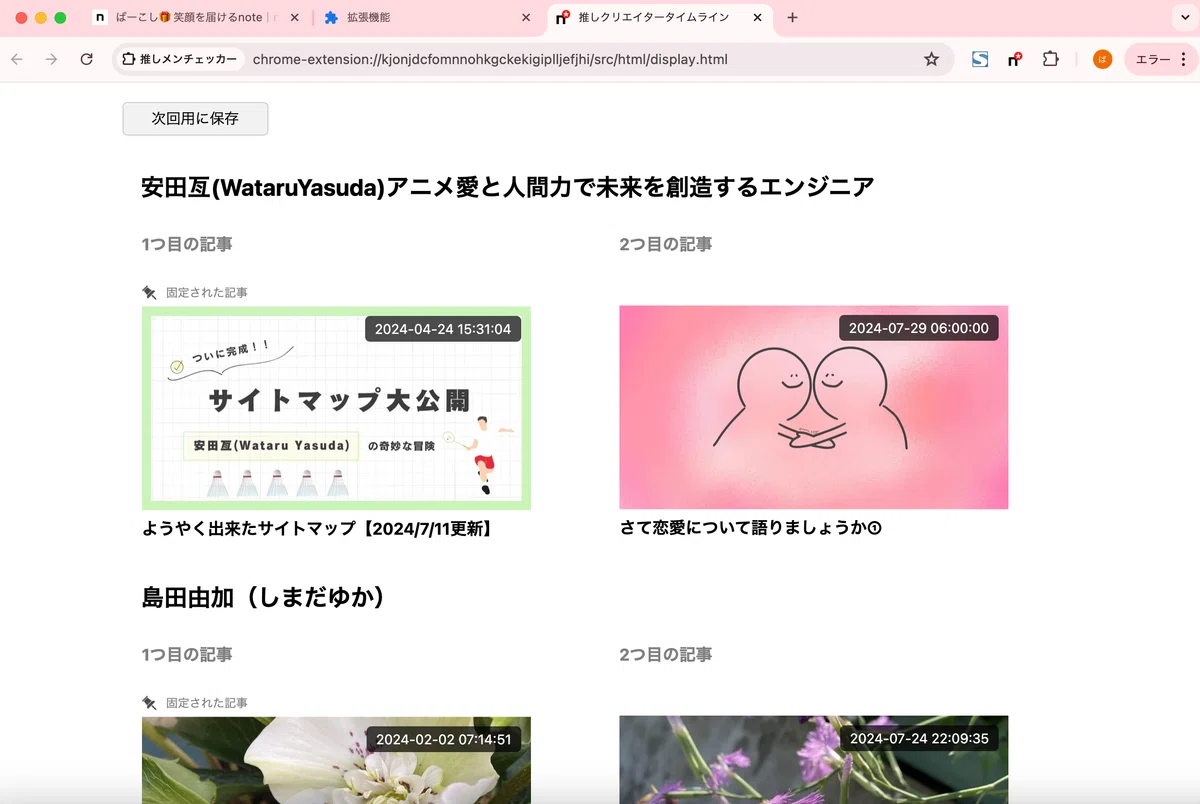Screen dimensions: 1200x804
Task: Open the extensions puzzle piece menu
Action: [x=1050, y=60]
